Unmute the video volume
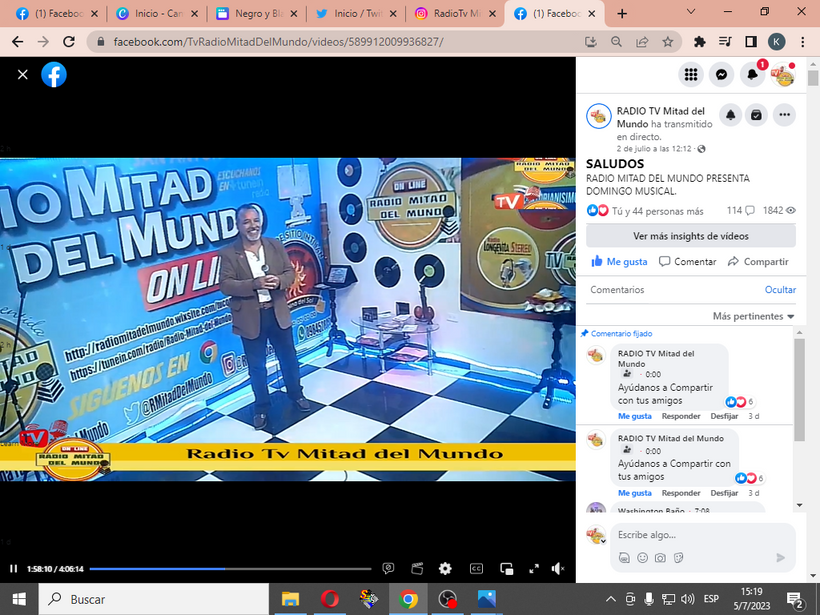The width and height of the screenshot is (820, 615). [x=558, y=568]
